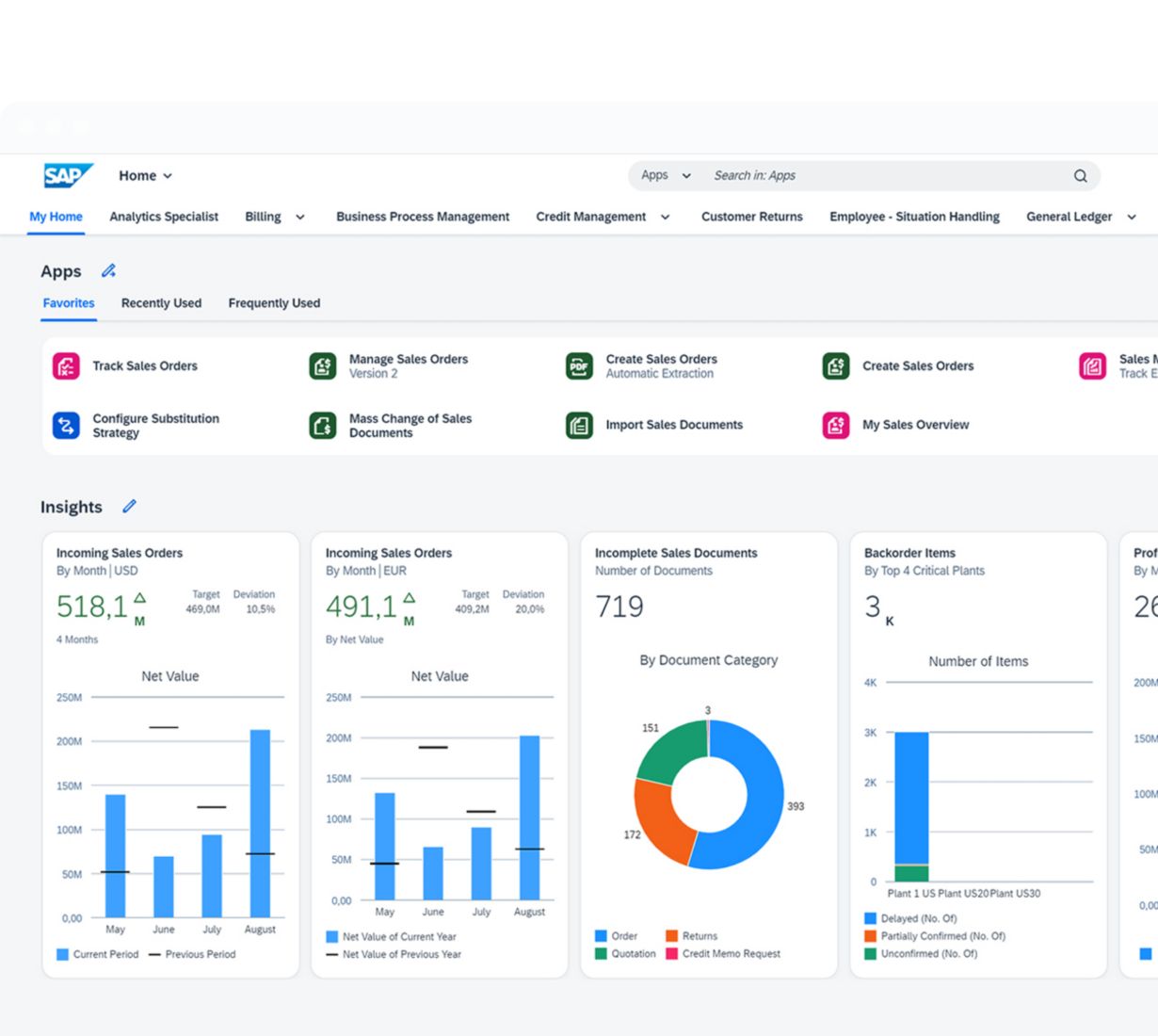Open Analytics Specialist page
This screenshot has height=1036, width=1158.
164,217
